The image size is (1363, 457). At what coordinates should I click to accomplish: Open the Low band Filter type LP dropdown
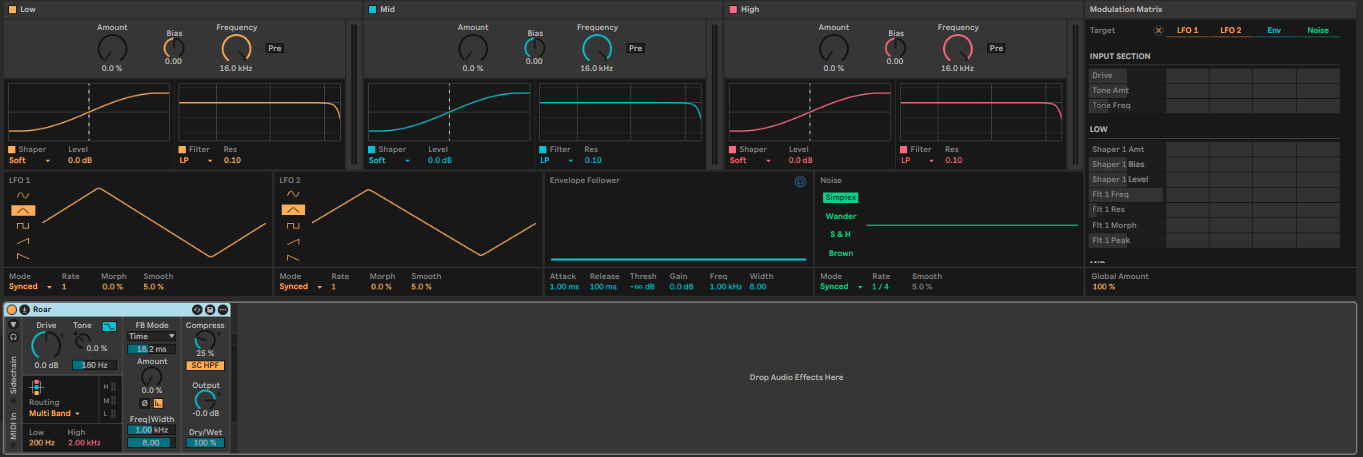pos(197,160)
